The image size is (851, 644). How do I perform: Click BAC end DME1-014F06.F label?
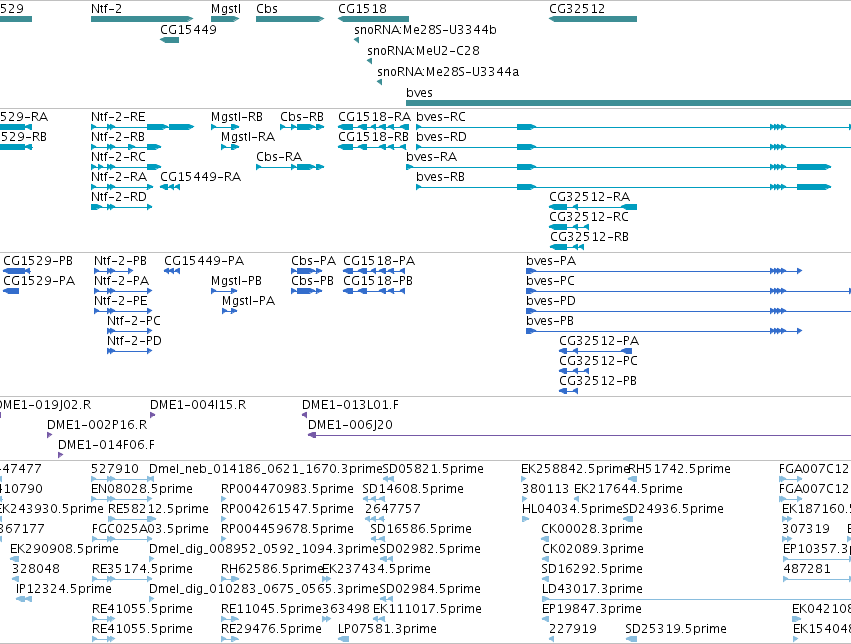[x=106, y=445]
